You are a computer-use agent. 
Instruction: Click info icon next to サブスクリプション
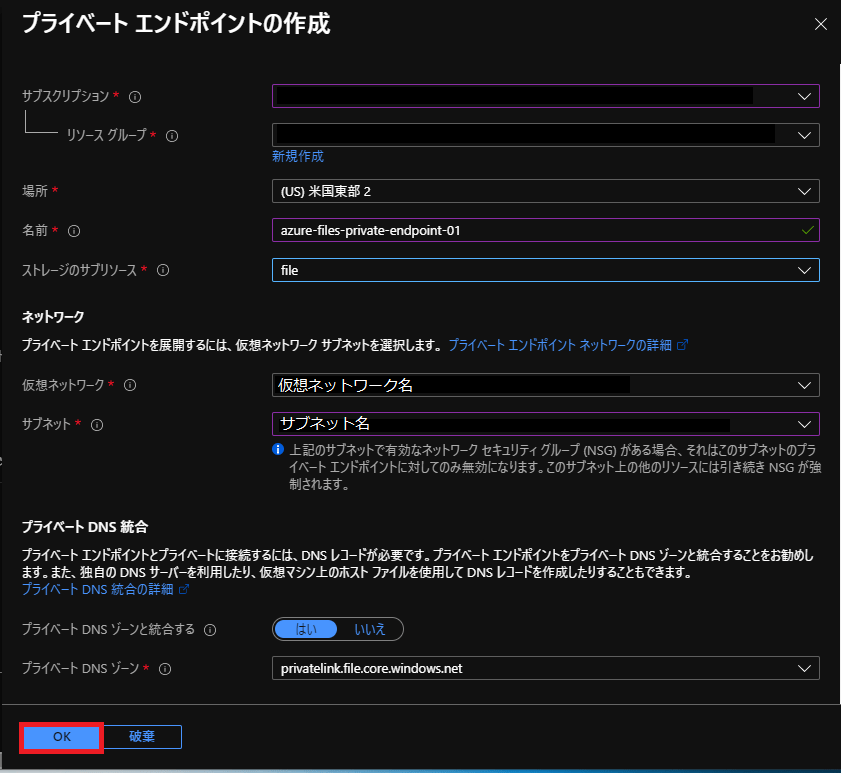pyautogui.click(x=135, y=97)
